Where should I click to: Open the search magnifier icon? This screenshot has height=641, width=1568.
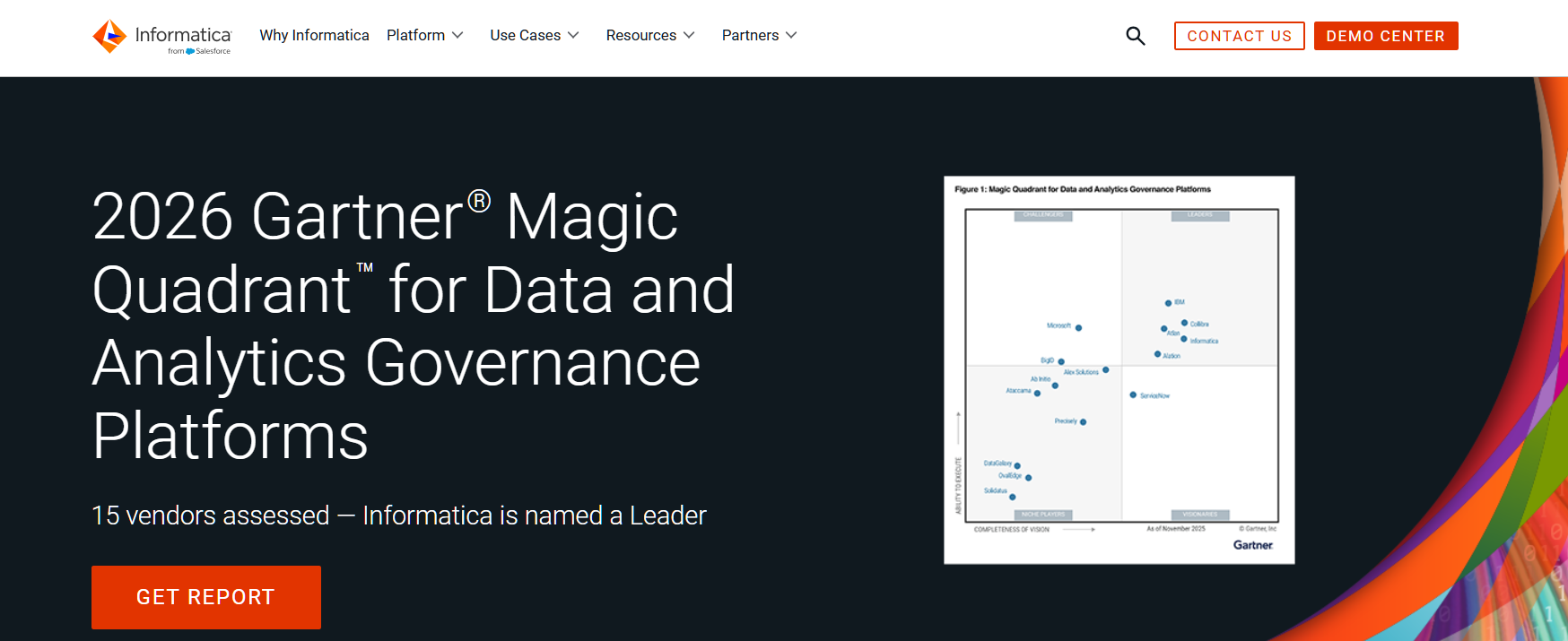tap(1135, 36)
